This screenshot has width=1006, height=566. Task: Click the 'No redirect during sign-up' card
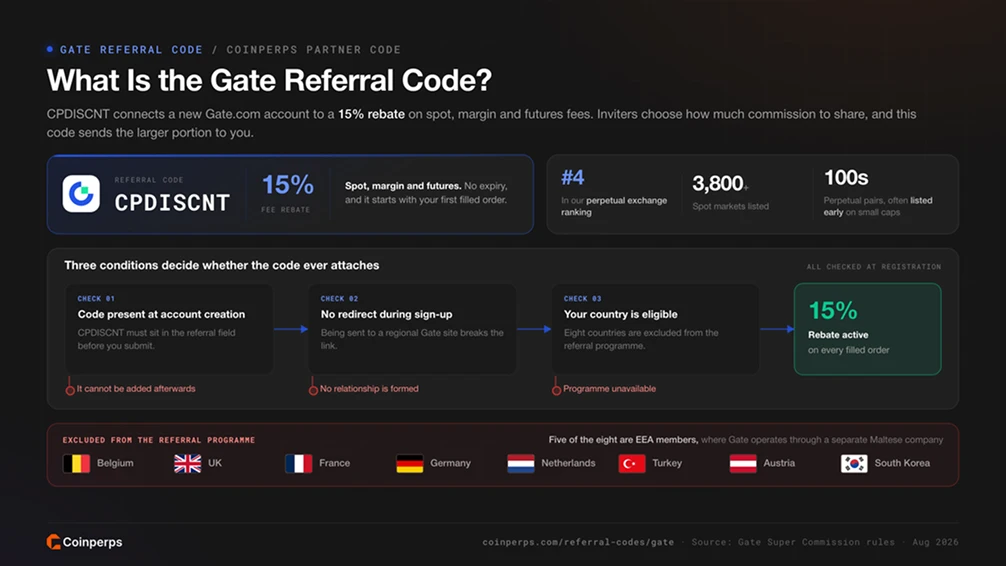pos(412,329)
